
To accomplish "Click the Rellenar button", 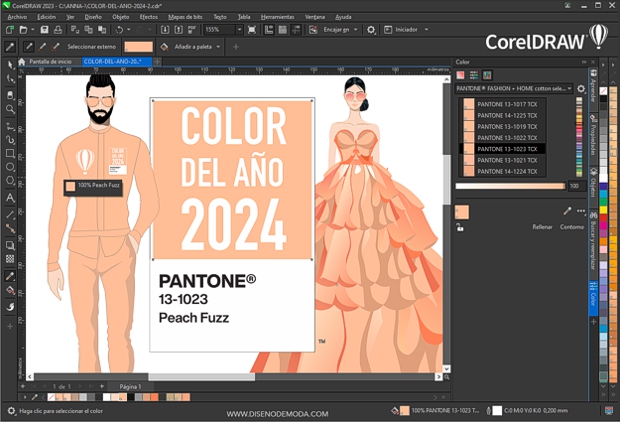I will pos(542,227).
